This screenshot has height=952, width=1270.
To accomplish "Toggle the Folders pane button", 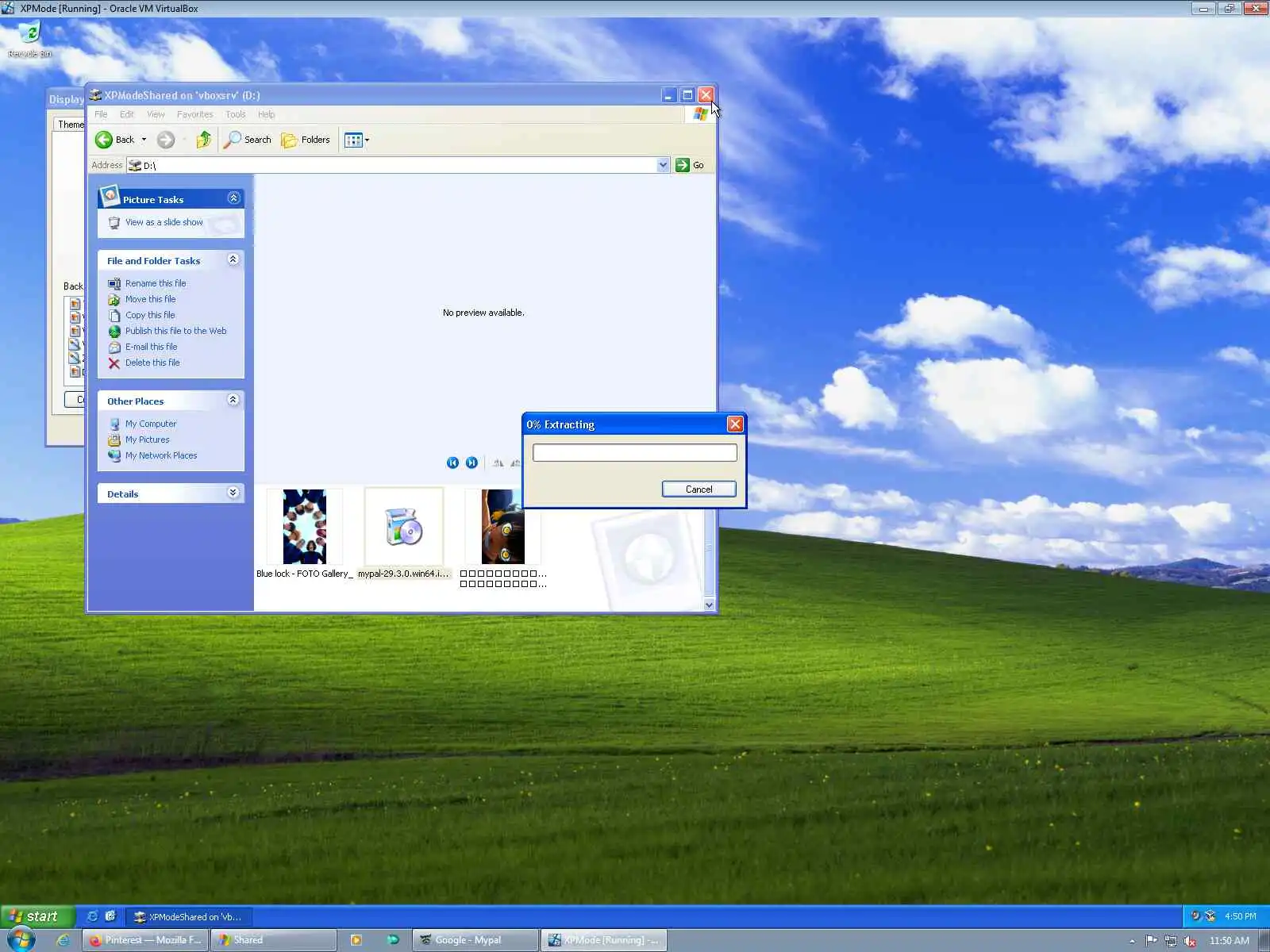I will tap(306, 140).
